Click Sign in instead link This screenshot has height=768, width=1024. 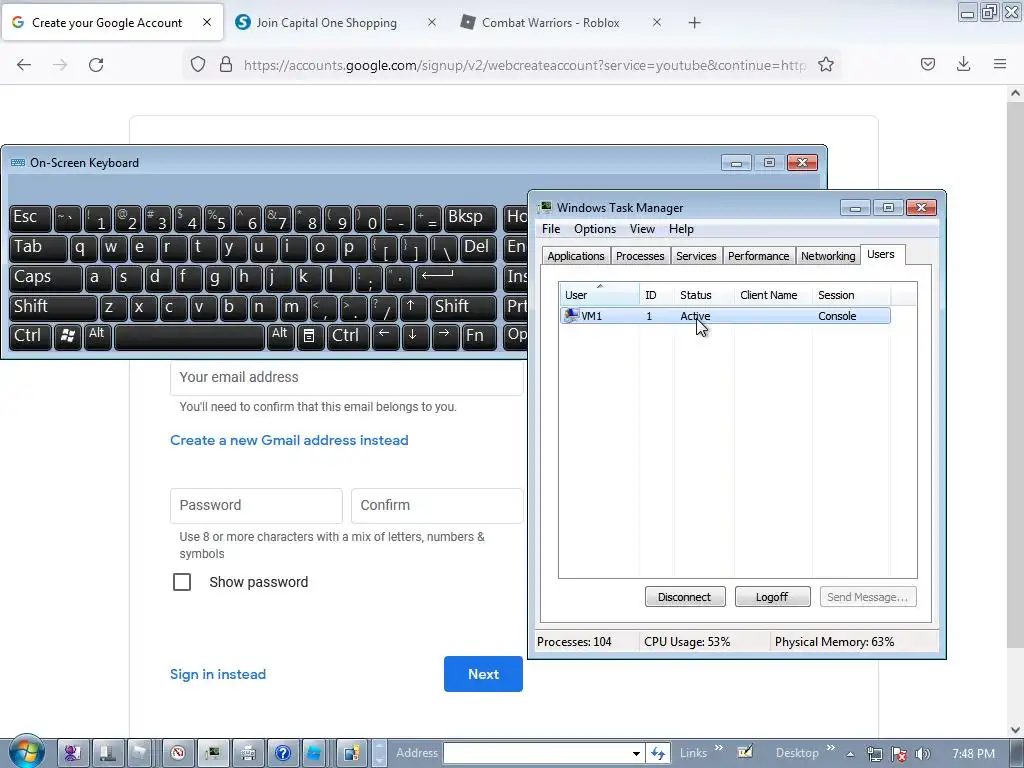[x=218, y=674]
